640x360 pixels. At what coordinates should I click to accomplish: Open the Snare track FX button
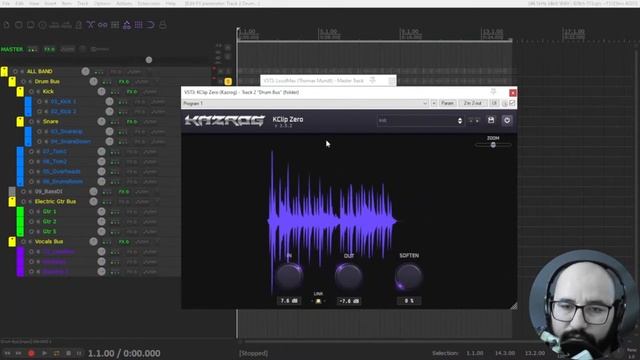pyautogui.click(x=132, y=122)
